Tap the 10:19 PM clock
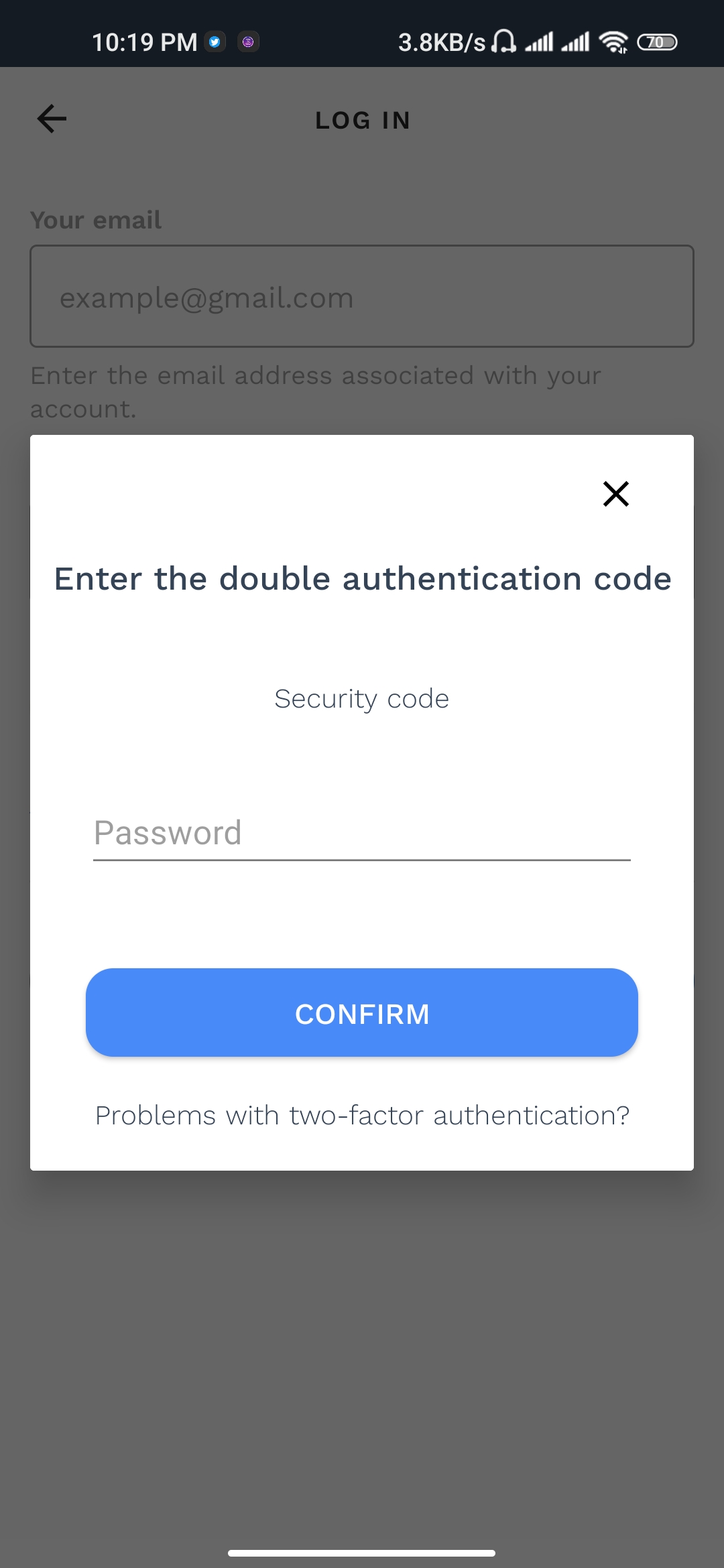 click(x=145, y=42)
